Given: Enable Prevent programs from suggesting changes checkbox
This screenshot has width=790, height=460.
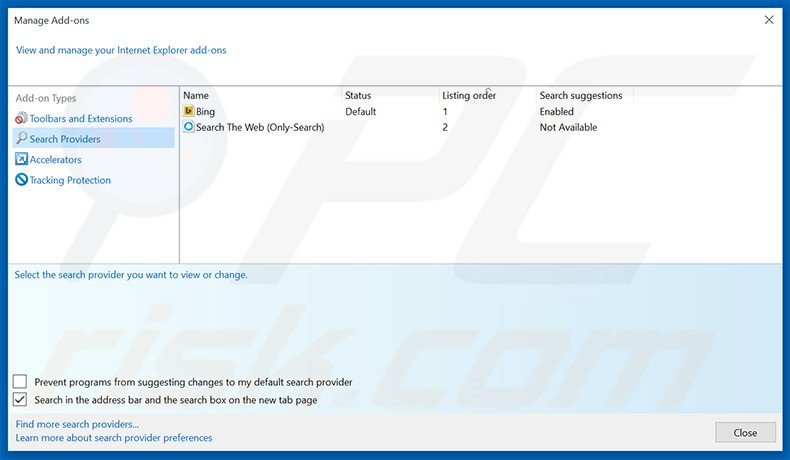Looking at the screenshot, I should tap(20, 381).
